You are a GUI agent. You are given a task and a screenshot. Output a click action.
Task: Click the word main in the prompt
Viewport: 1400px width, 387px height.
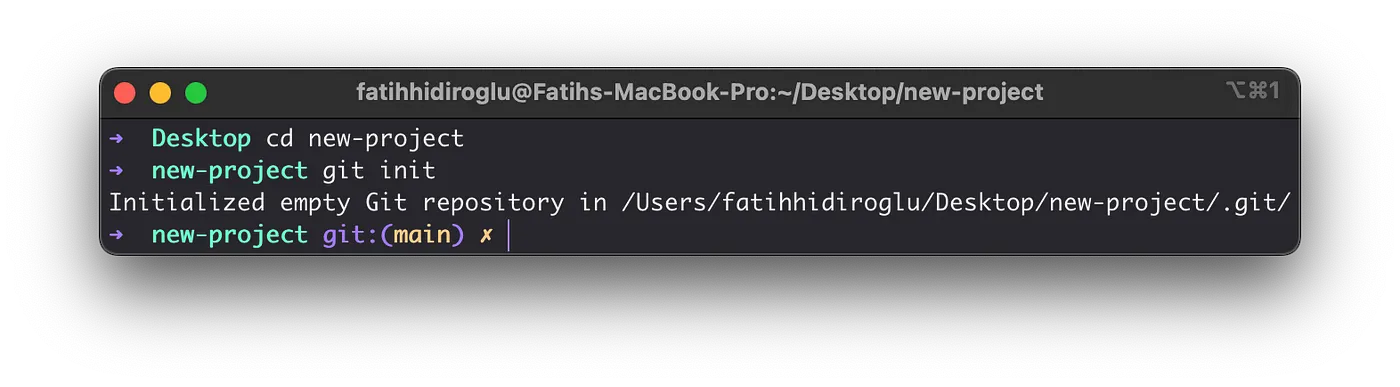pyautogui.click(x=423, y=235)
